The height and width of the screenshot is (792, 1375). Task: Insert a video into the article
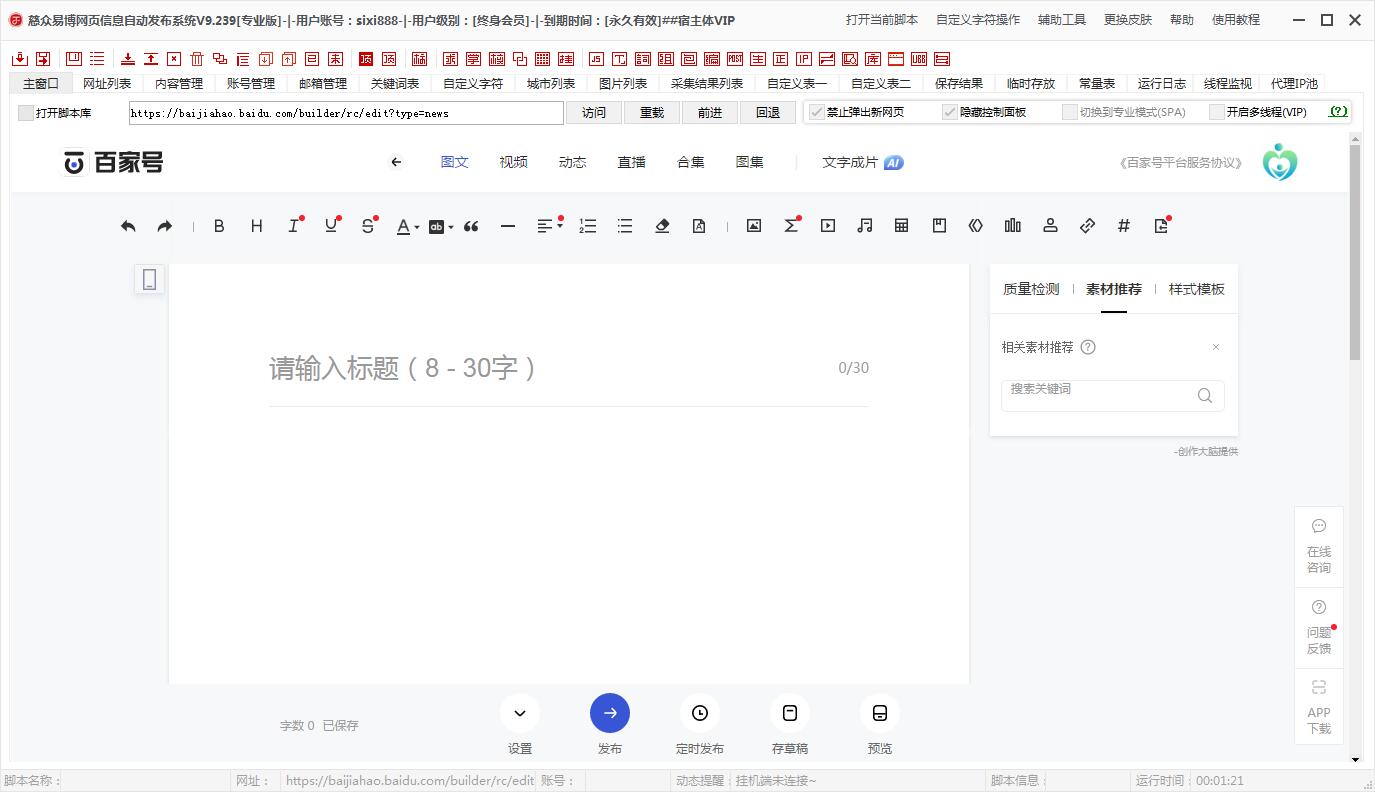point(828,226)
